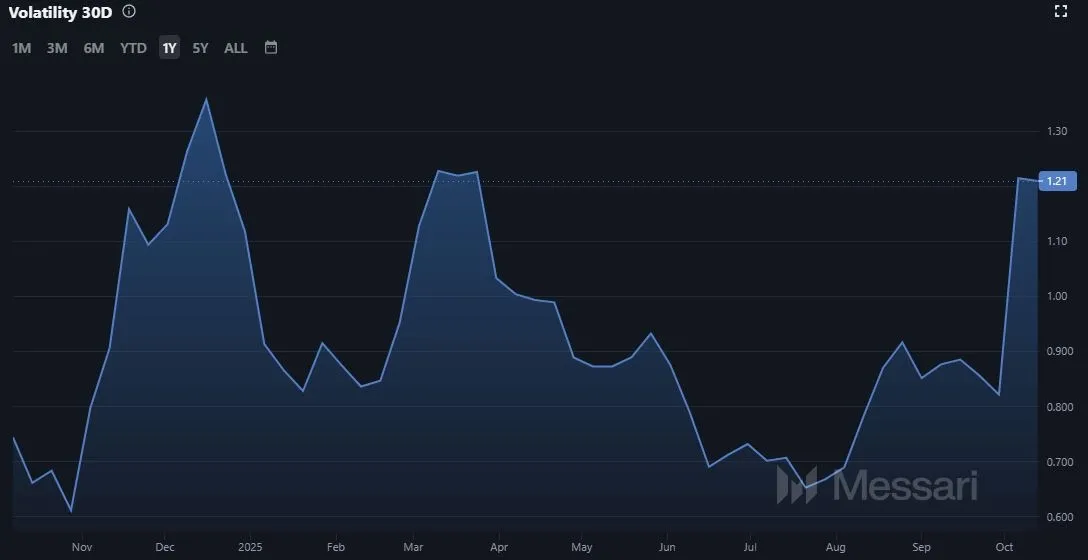Click the Messari logo watermark
The image size is (1088, 560).
(x=877, y=486)
